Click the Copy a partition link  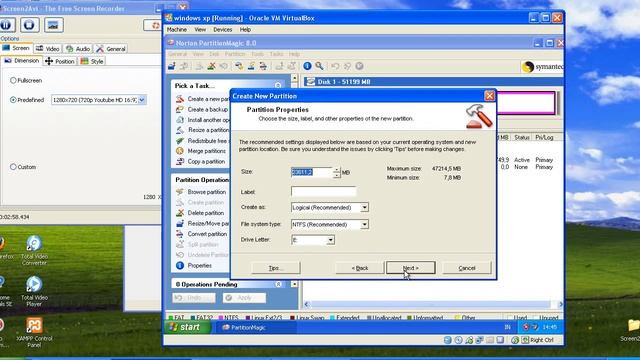tap(206, 161)
